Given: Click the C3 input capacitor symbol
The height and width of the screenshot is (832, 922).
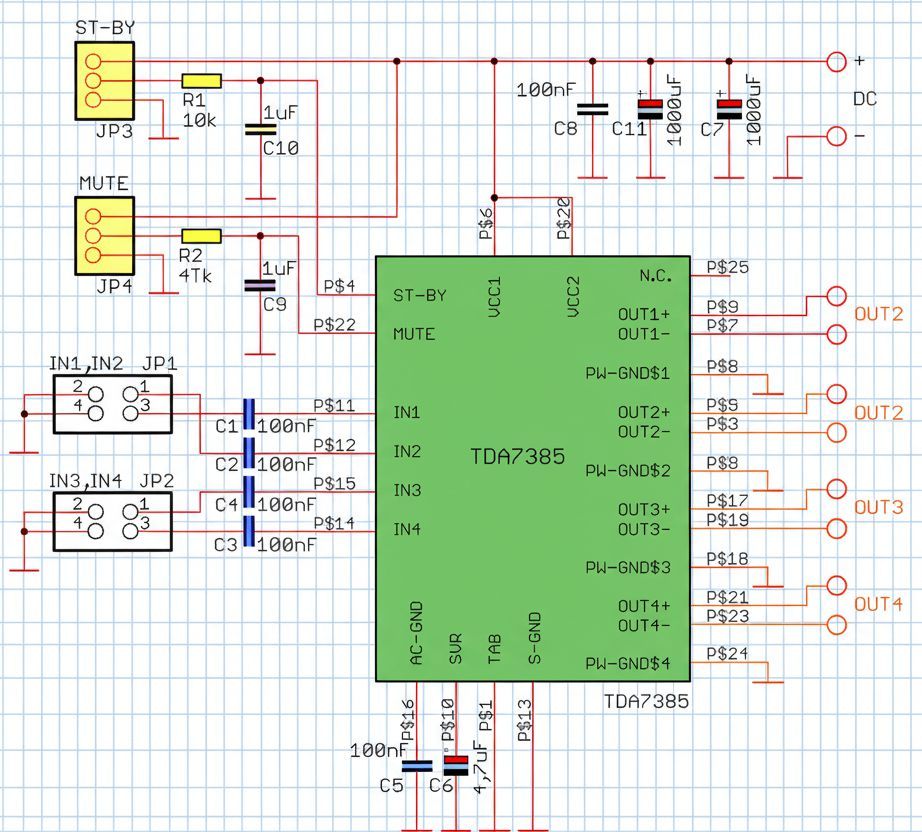Looking at the screenshot, I should (249, 532).
